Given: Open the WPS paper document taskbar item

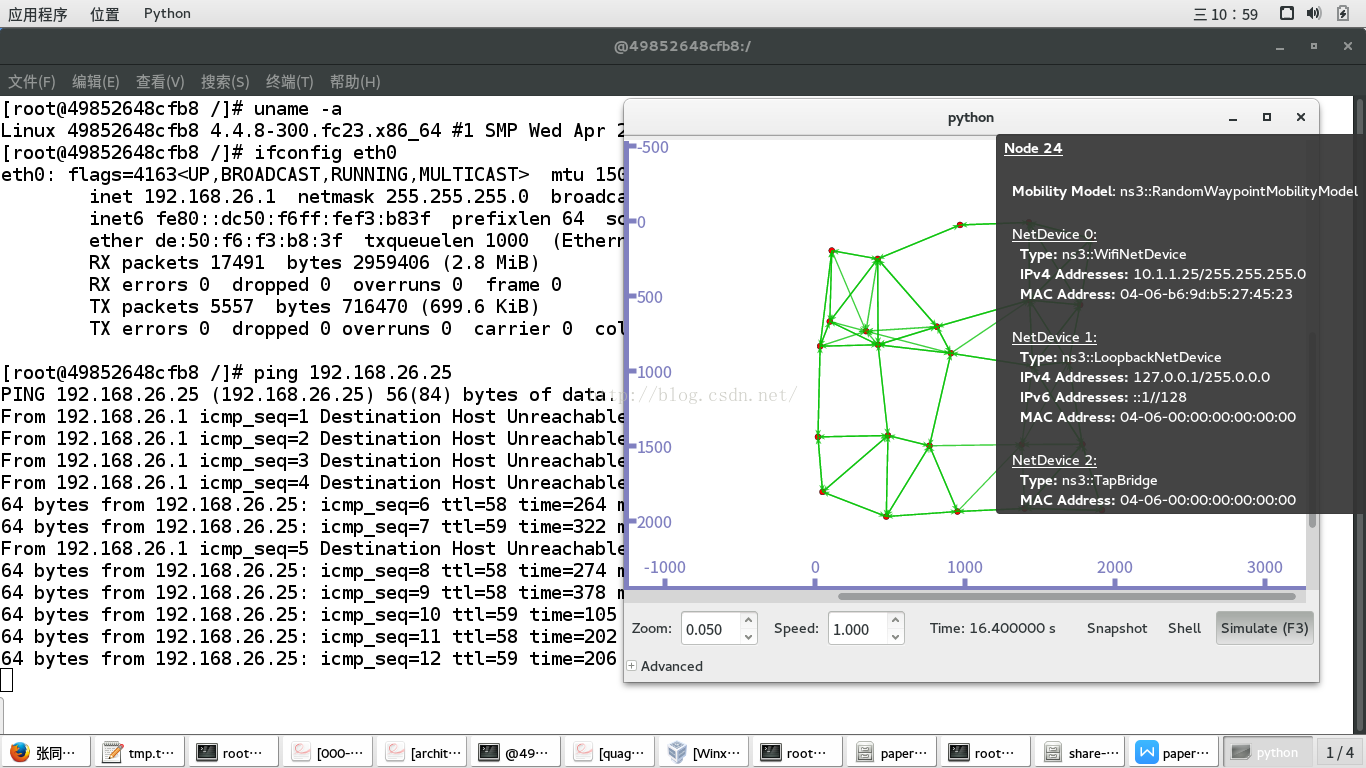Looking at the screenshot, I should click(1174, 753).
